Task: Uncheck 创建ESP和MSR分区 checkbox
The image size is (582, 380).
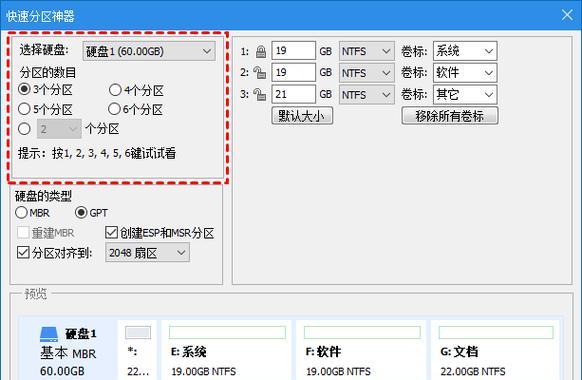Action: pyautogui.click(x=111, y=233)
